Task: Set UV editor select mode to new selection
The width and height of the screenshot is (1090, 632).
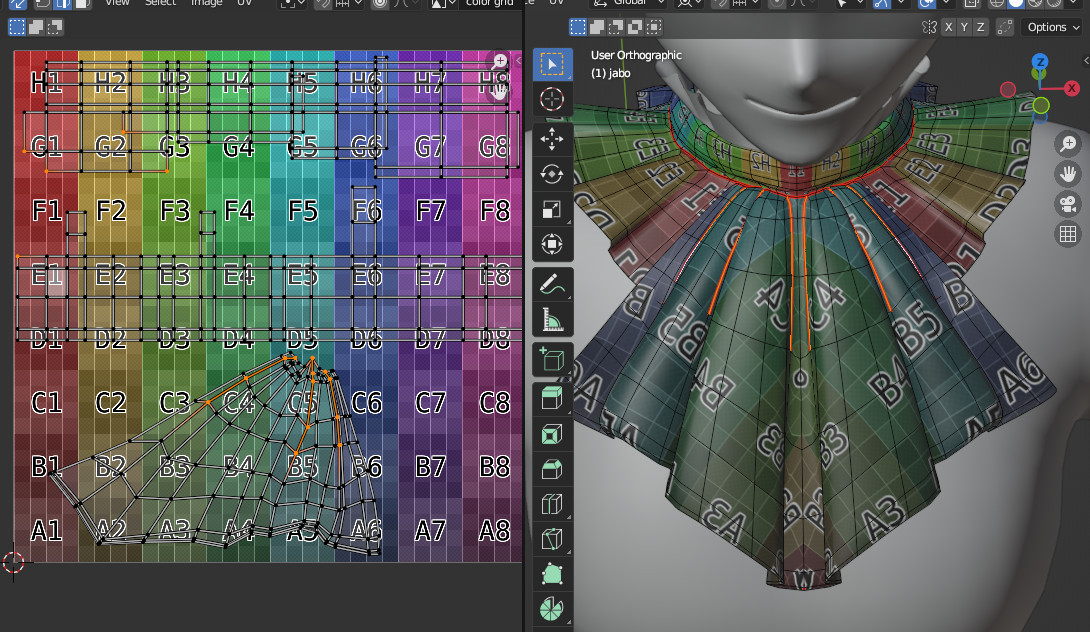Action: click(x=17, y=27)
